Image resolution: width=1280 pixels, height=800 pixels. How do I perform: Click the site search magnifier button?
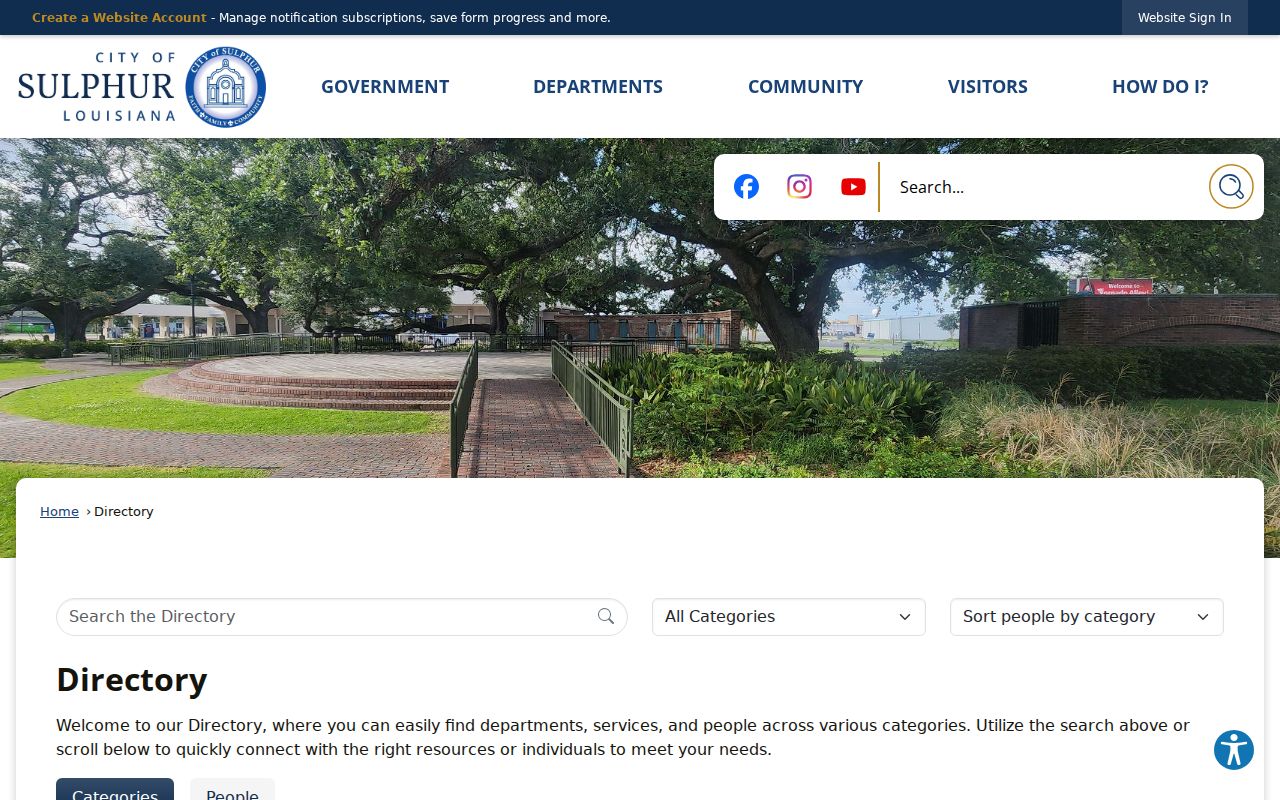click(1231, 187)
